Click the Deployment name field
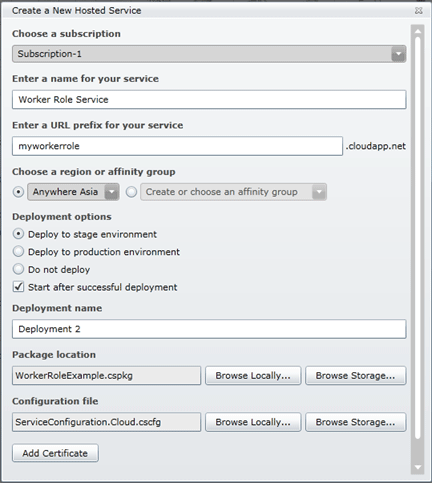 click(x=209, y=329)
